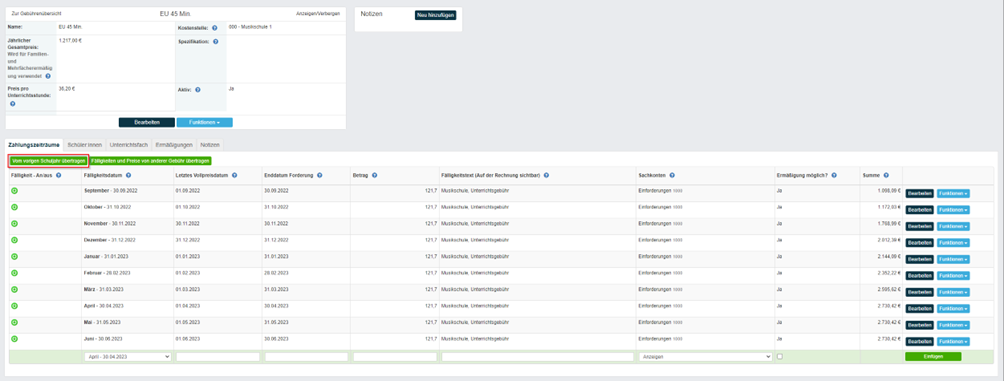Check the Ermäßigung möglich checkbox in new row

pos(779,357)
